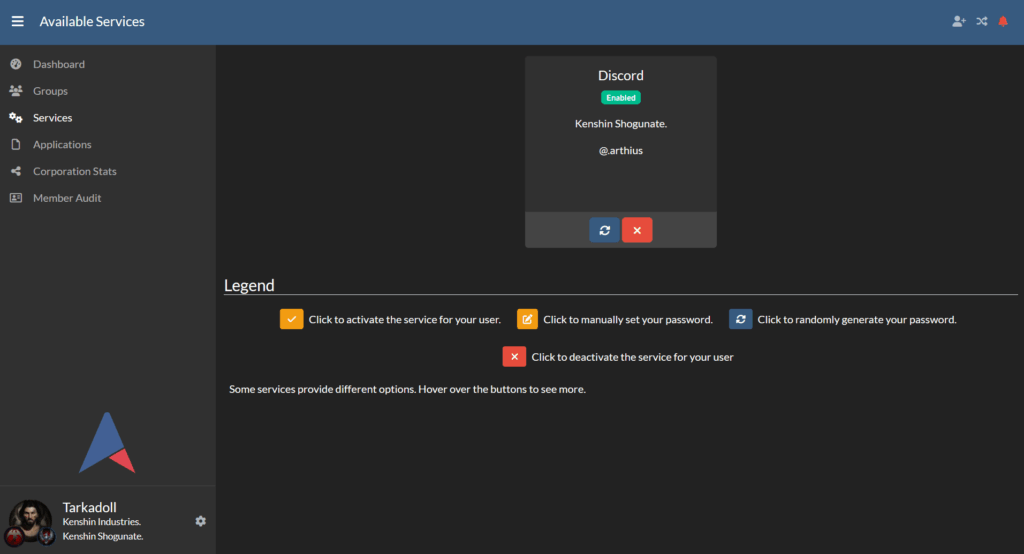Click the Applications file icon
The height and width of the screenshot is (554, 1024).
16,144
